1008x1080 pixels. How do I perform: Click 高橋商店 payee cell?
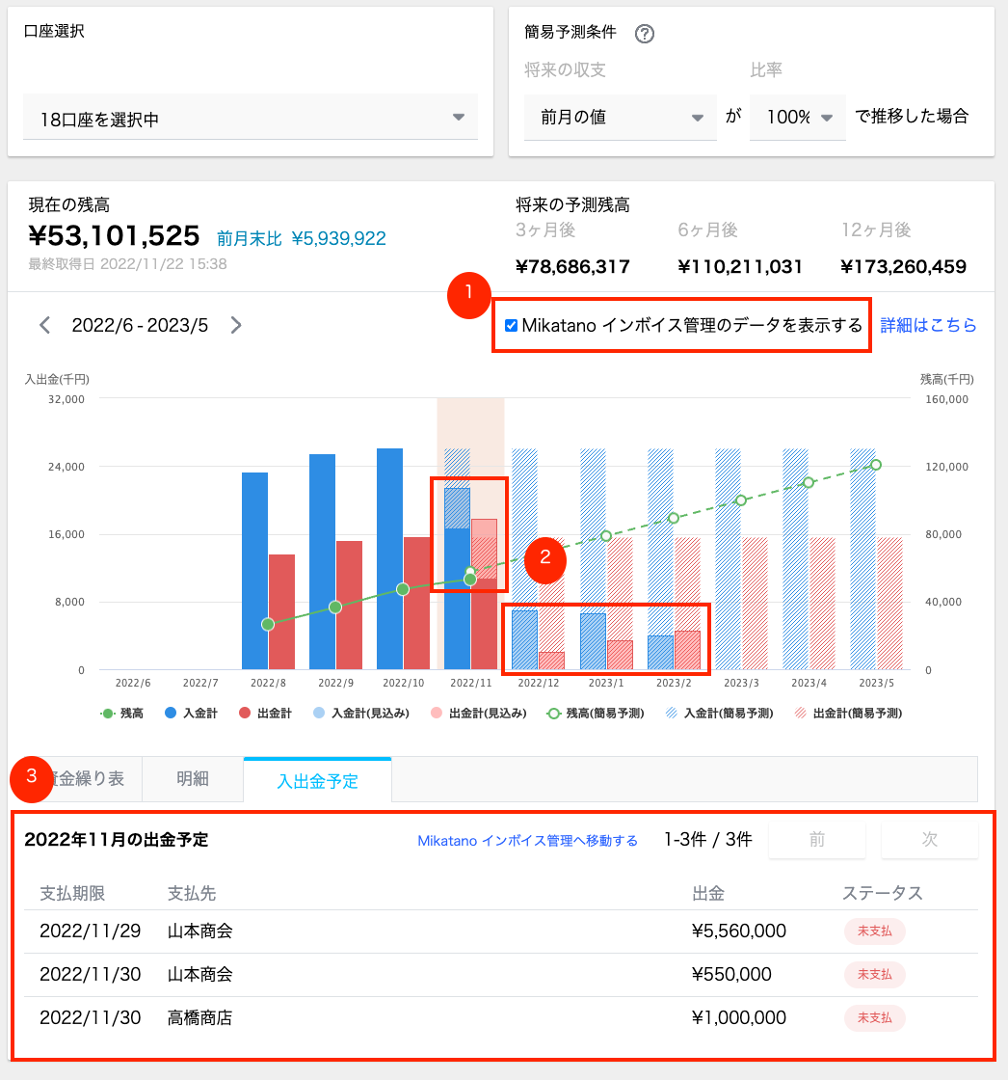(200, 1018)
